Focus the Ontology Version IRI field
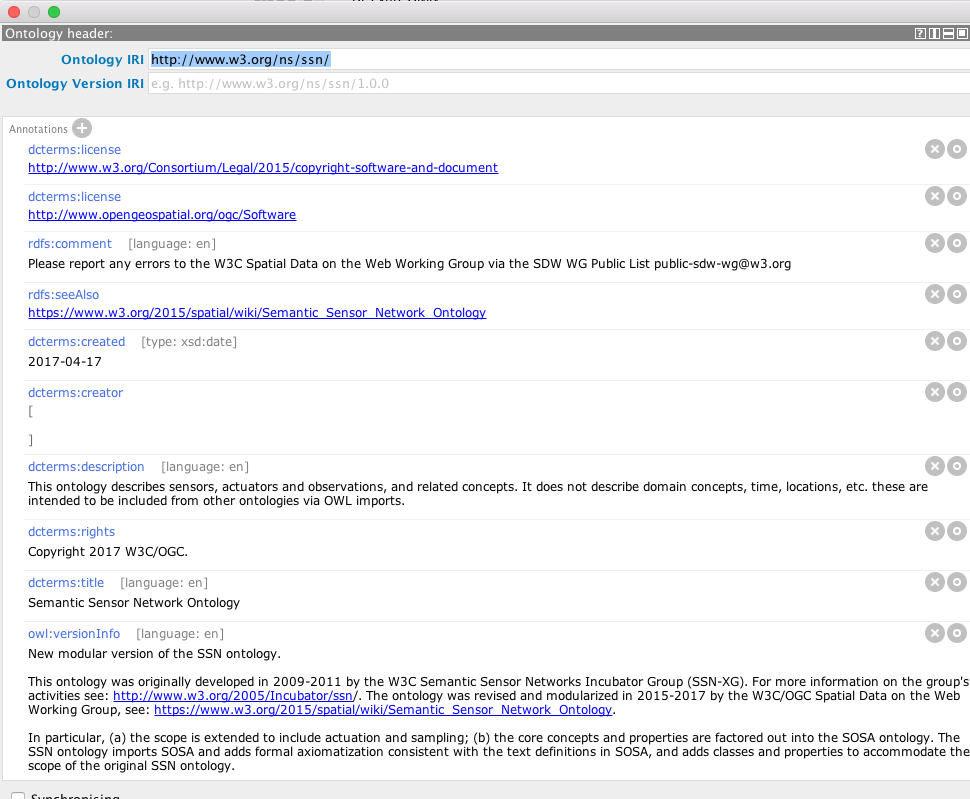970x799 pixels. [559, 83]
